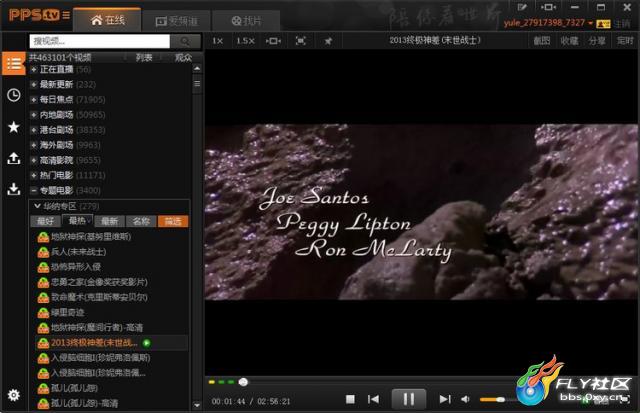Set player size to 1.5X
The height and width of the screenshot is (413, 640).
coord(245,41)
